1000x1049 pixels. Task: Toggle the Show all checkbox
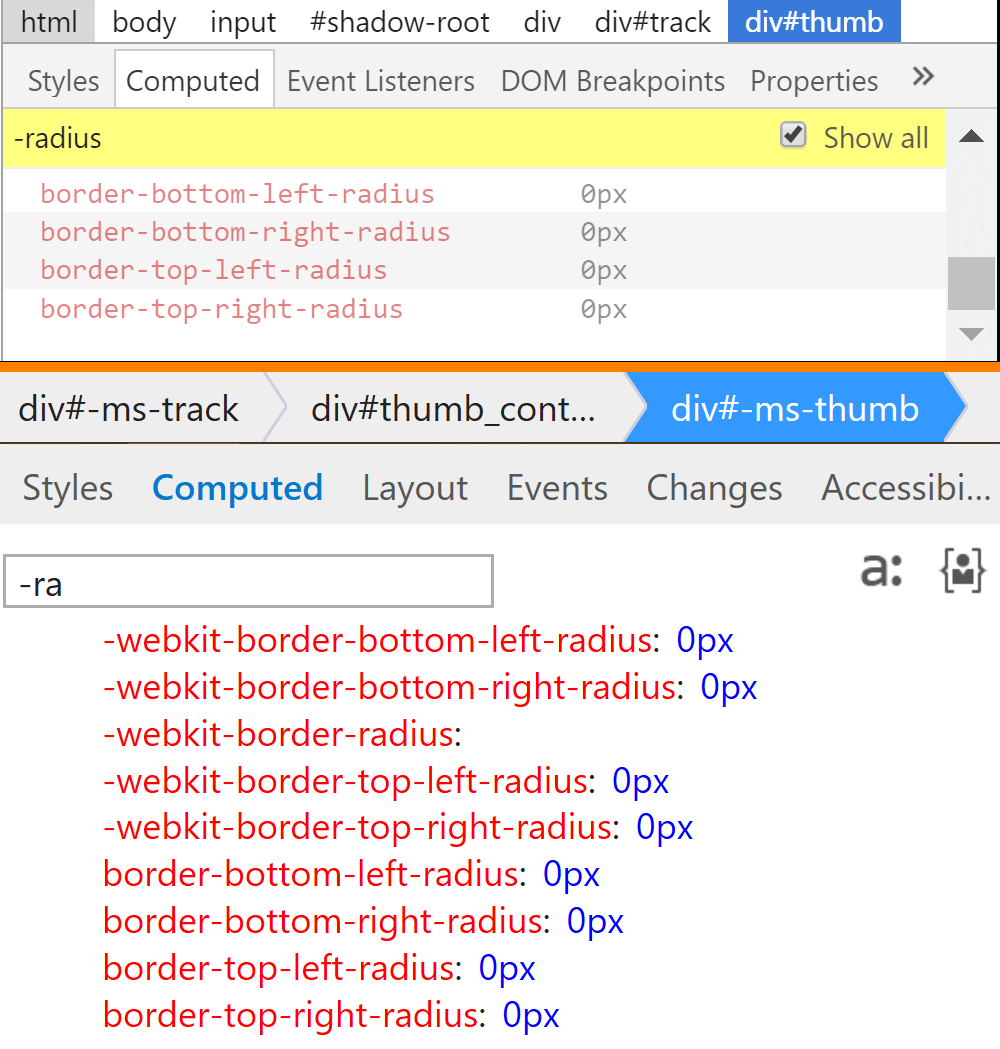[793, 136]
